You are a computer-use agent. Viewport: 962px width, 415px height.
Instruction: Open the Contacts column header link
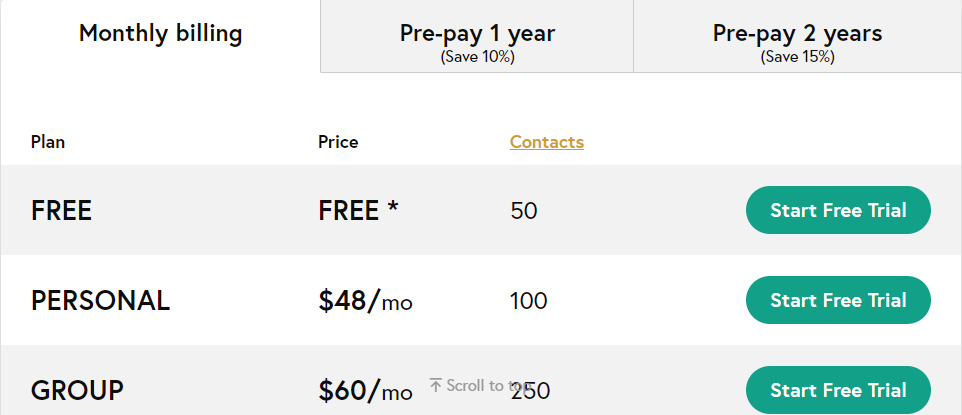click(546, 142)
